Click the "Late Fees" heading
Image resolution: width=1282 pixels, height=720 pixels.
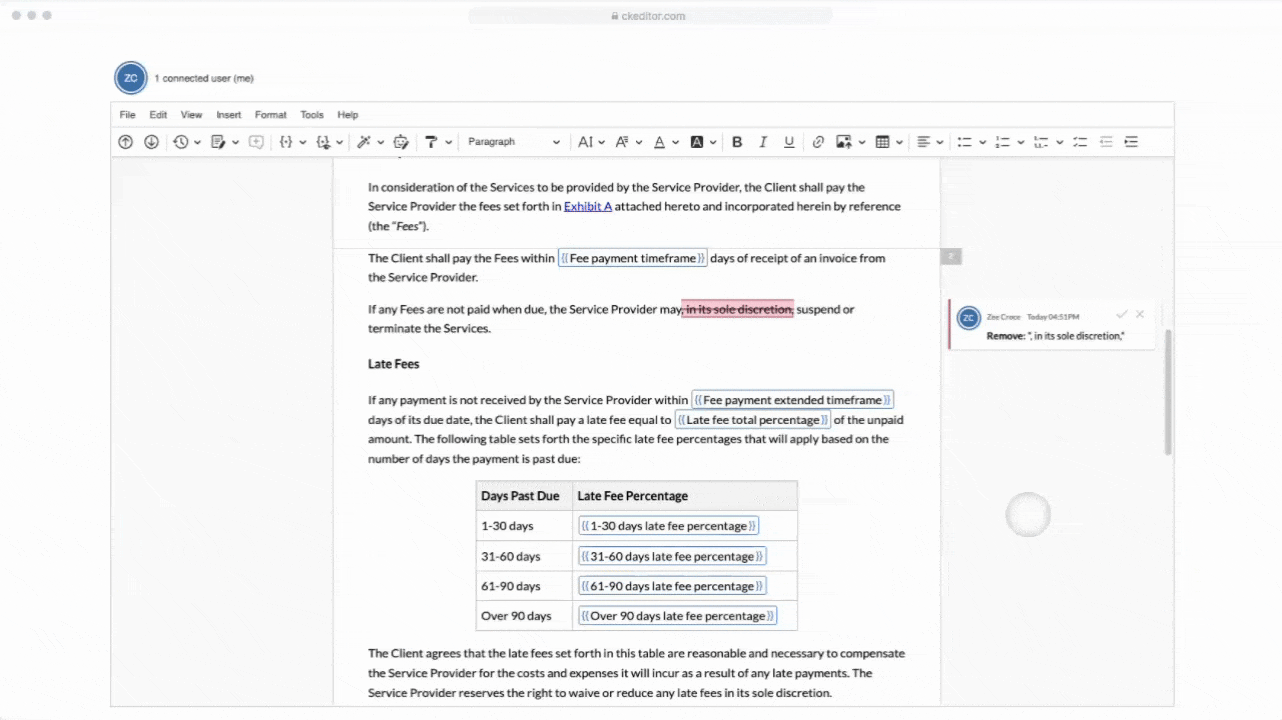(x=394, y=364)
